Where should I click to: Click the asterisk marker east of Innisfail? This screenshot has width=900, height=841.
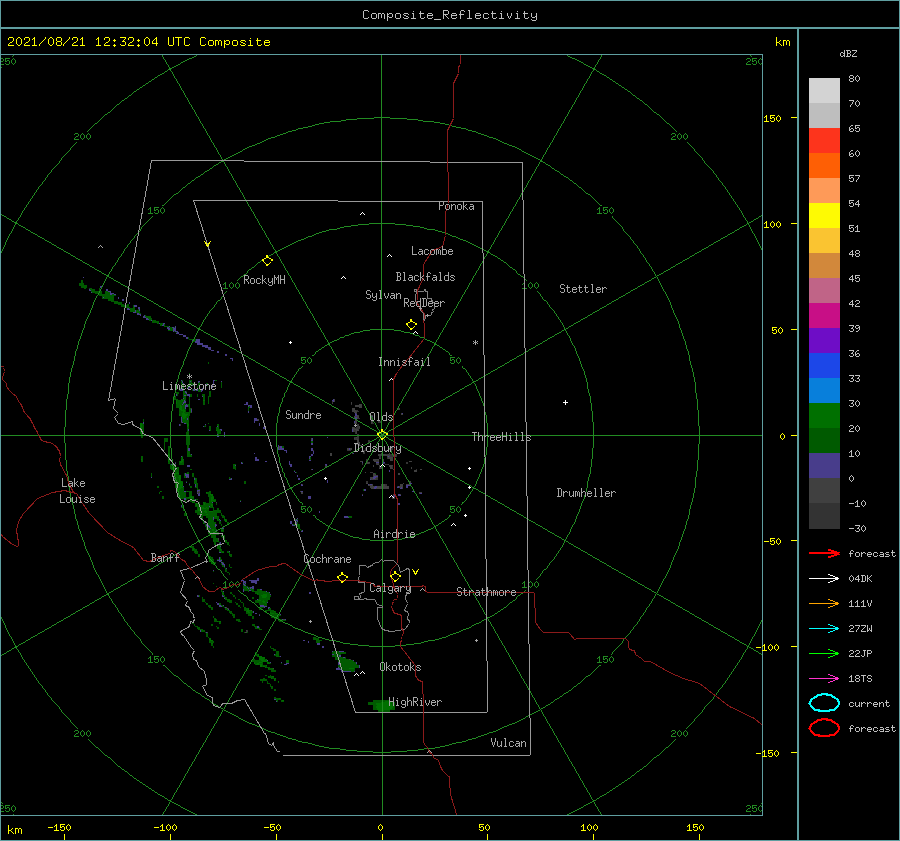(x=475, y=343)
